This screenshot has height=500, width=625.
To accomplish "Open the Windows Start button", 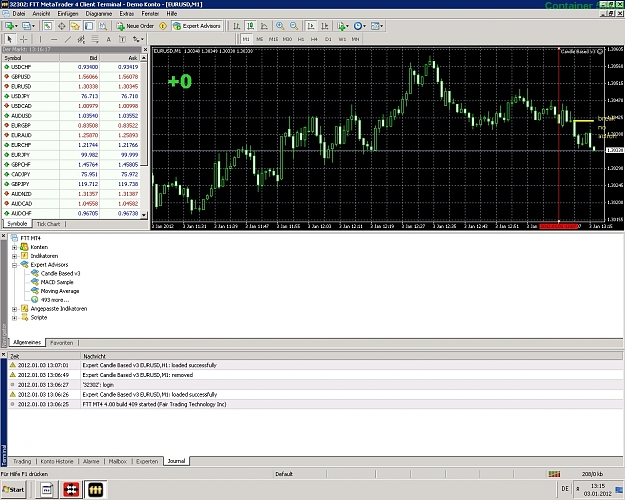I will click(13, 489).
